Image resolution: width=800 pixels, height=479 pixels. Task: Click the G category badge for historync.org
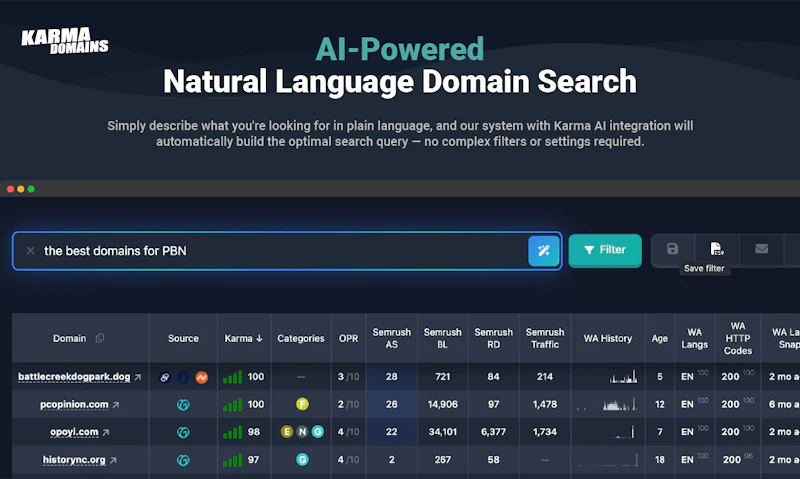point(302,460)
